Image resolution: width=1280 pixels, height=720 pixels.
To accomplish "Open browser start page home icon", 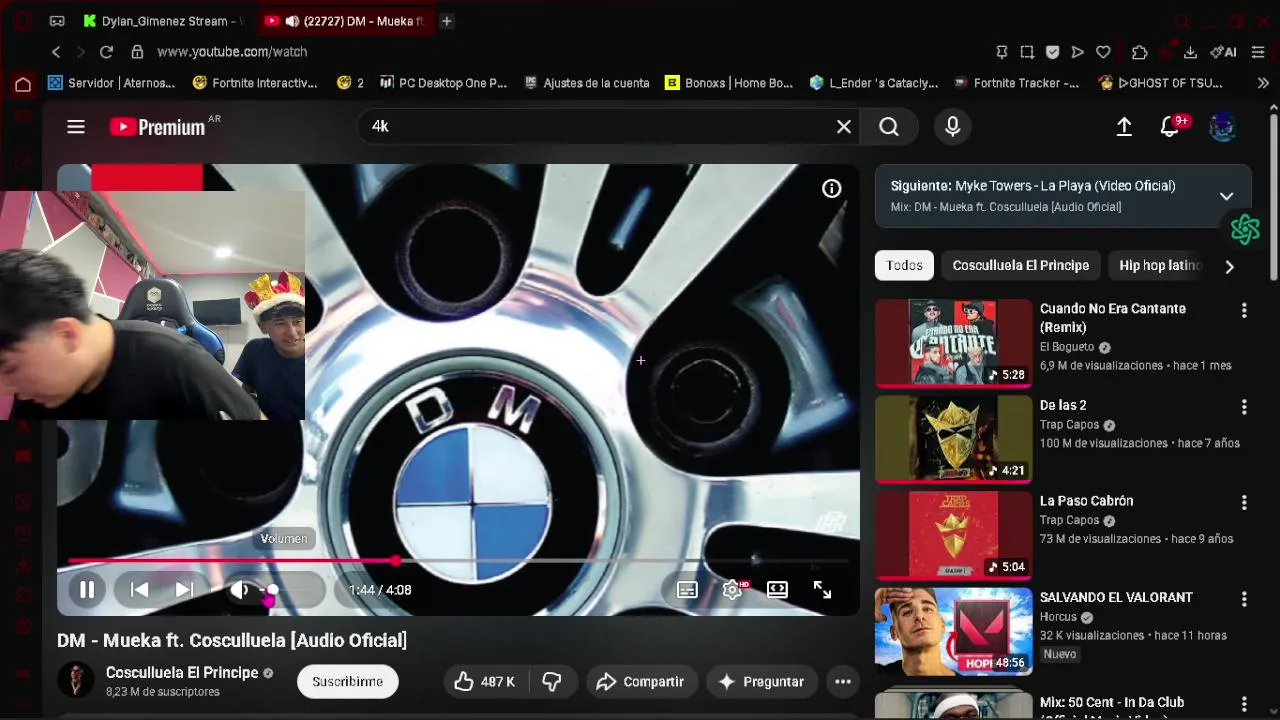I will [22, 84].
